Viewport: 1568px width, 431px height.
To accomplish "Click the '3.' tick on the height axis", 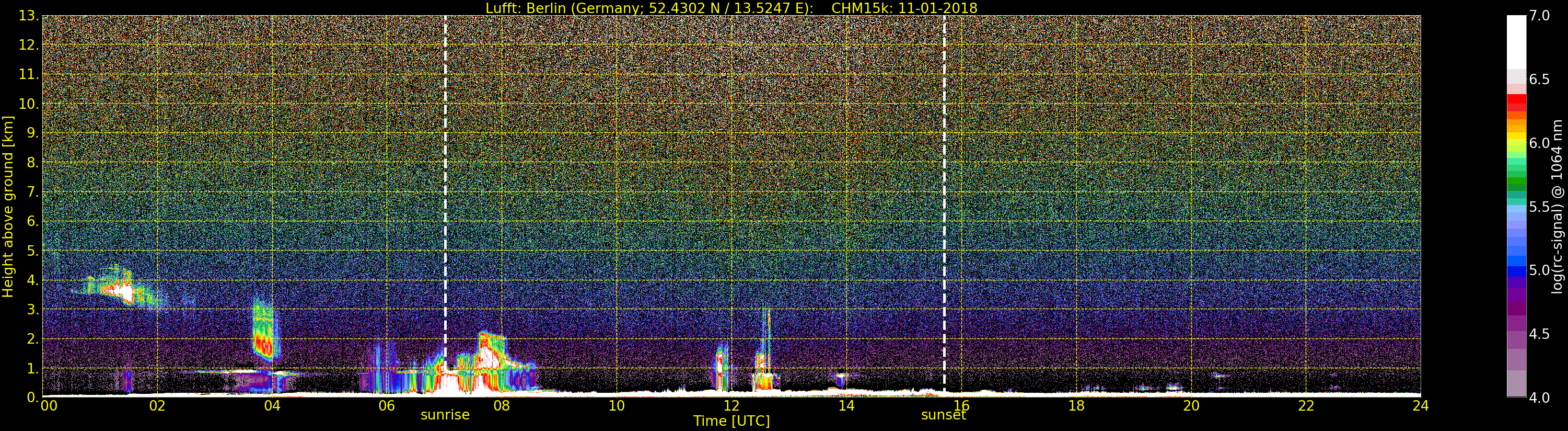I will pyautogui.click(x=33, y=309).
